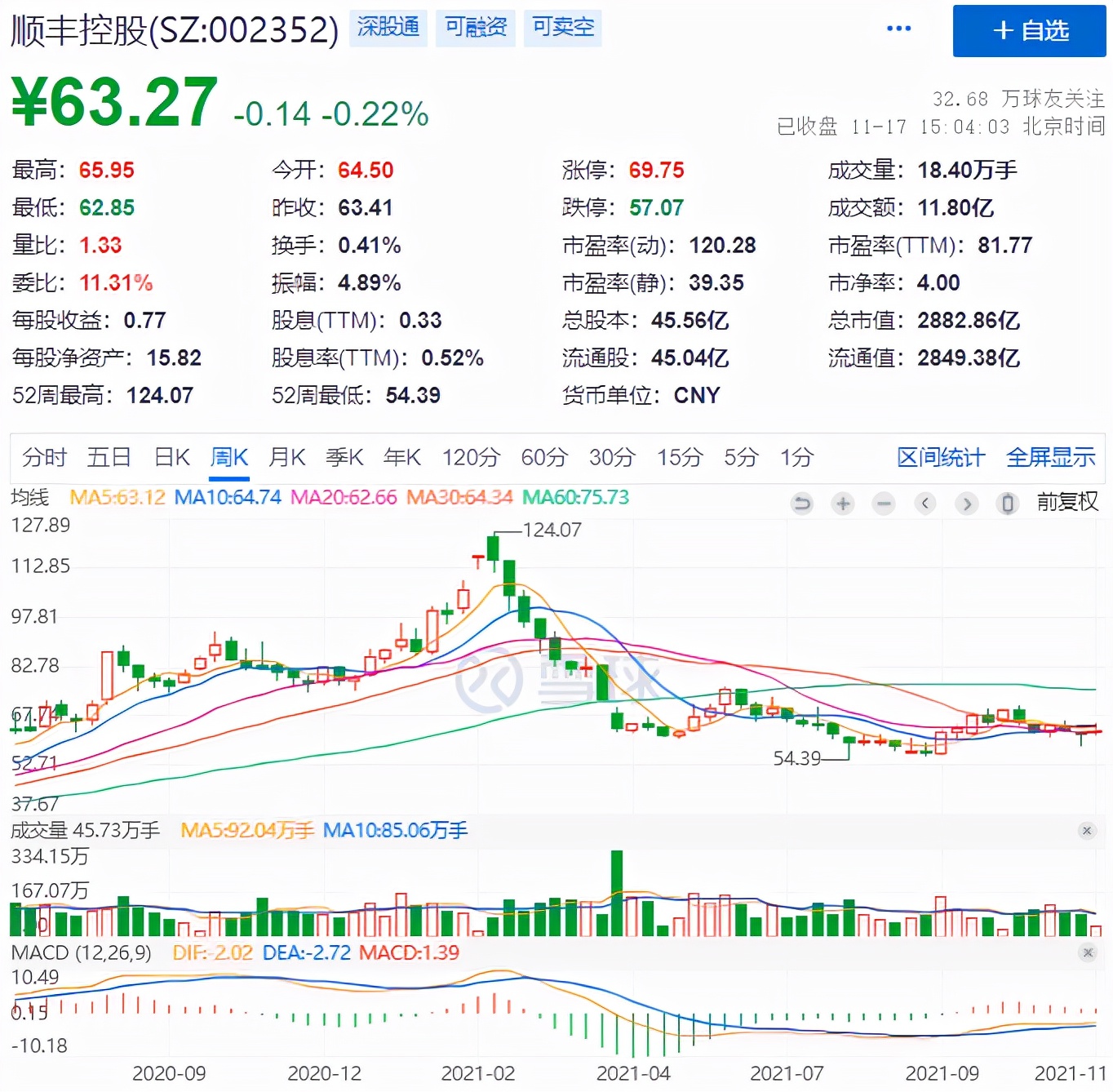Collapse the MACD indicator panel
Screen dimensions: 1113x1092
coord(1086,951)
